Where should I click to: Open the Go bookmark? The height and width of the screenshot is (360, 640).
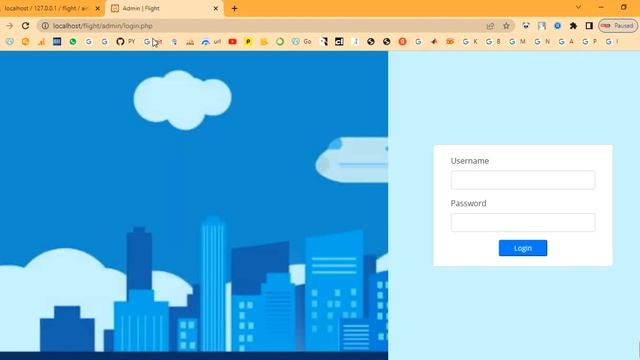coord(302,41)
